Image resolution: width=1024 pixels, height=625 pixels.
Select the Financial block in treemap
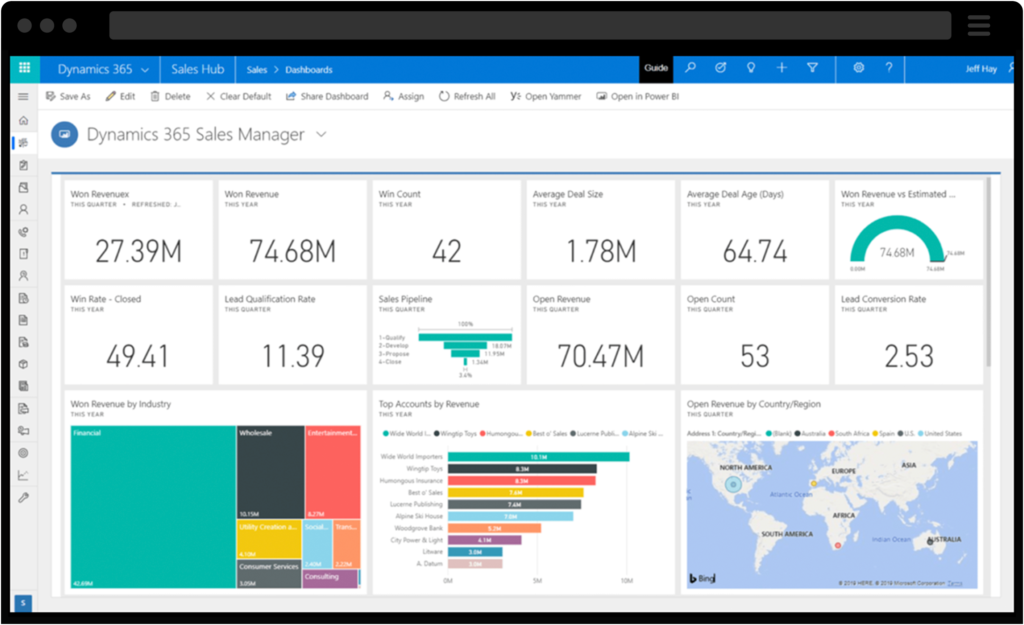153,507
